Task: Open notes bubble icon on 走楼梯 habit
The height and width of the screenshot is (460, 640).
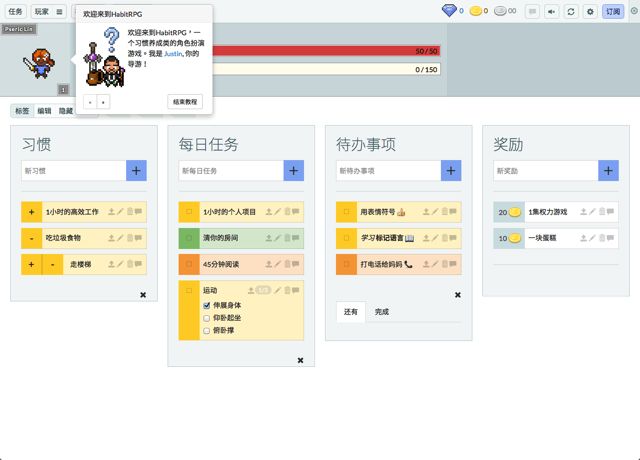Action: 138,264
